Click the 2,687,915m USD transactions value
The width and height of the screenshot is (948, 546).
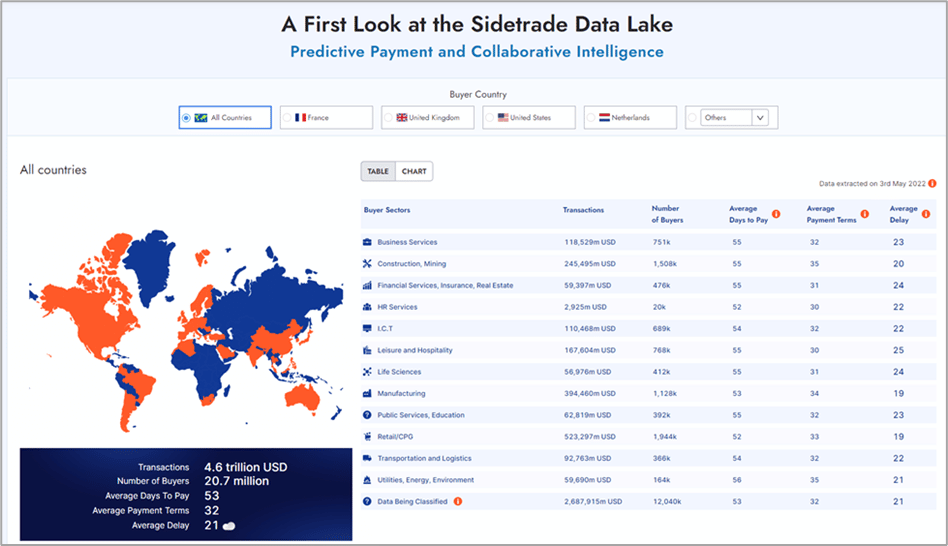593,501
